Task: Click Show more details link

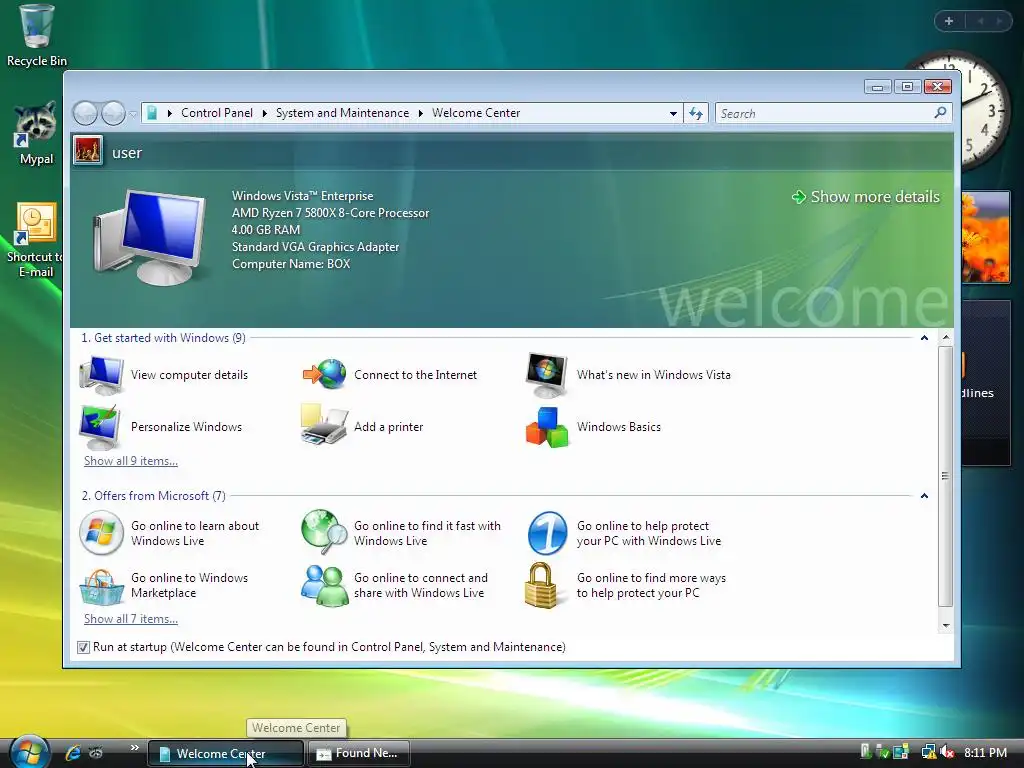Action: [867, 197]
